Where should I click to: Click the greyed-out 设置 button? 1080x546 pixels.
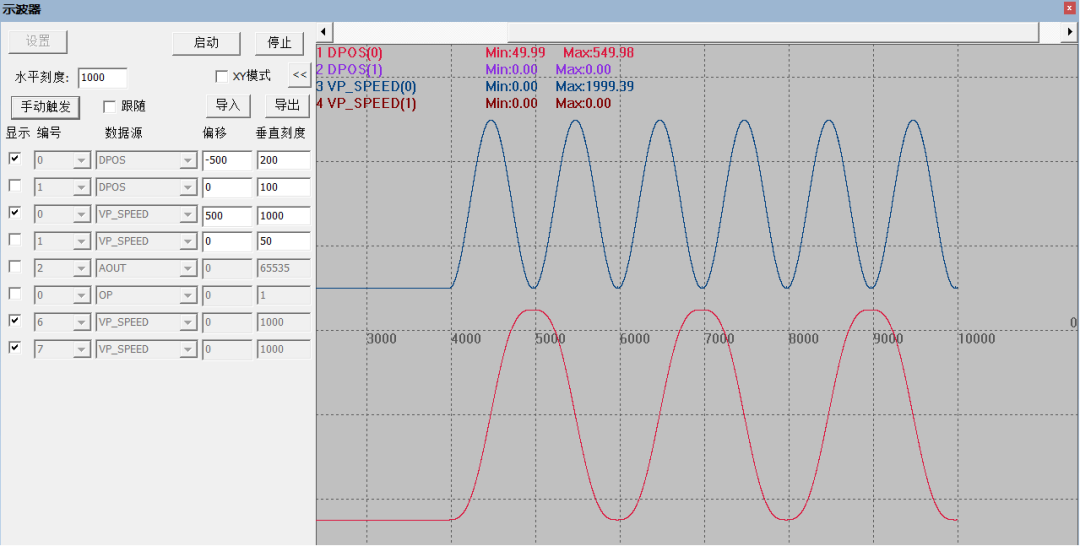[38, 41]
